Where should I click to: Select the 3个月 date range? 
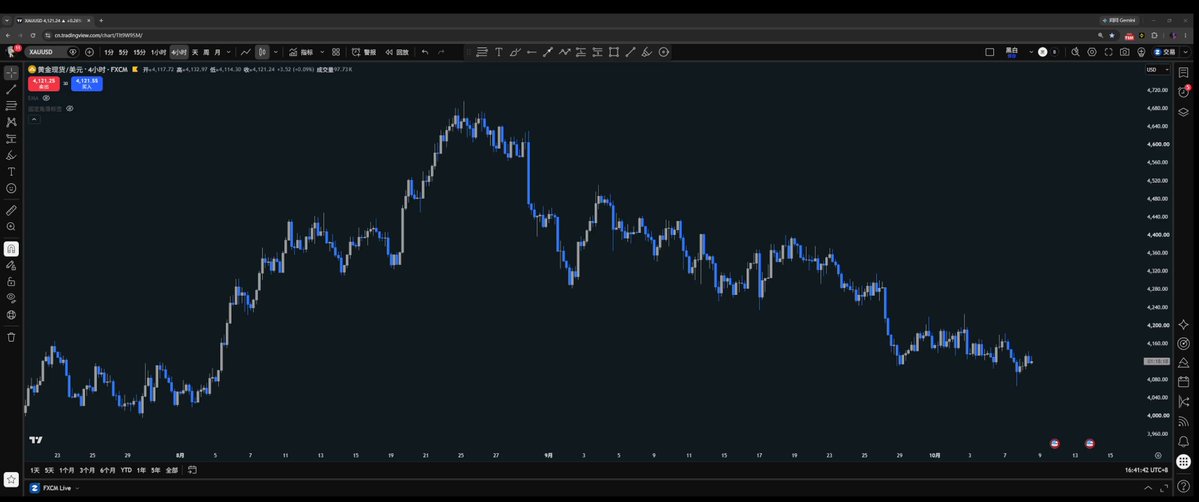pyautogui.click(x=87, y=470)
